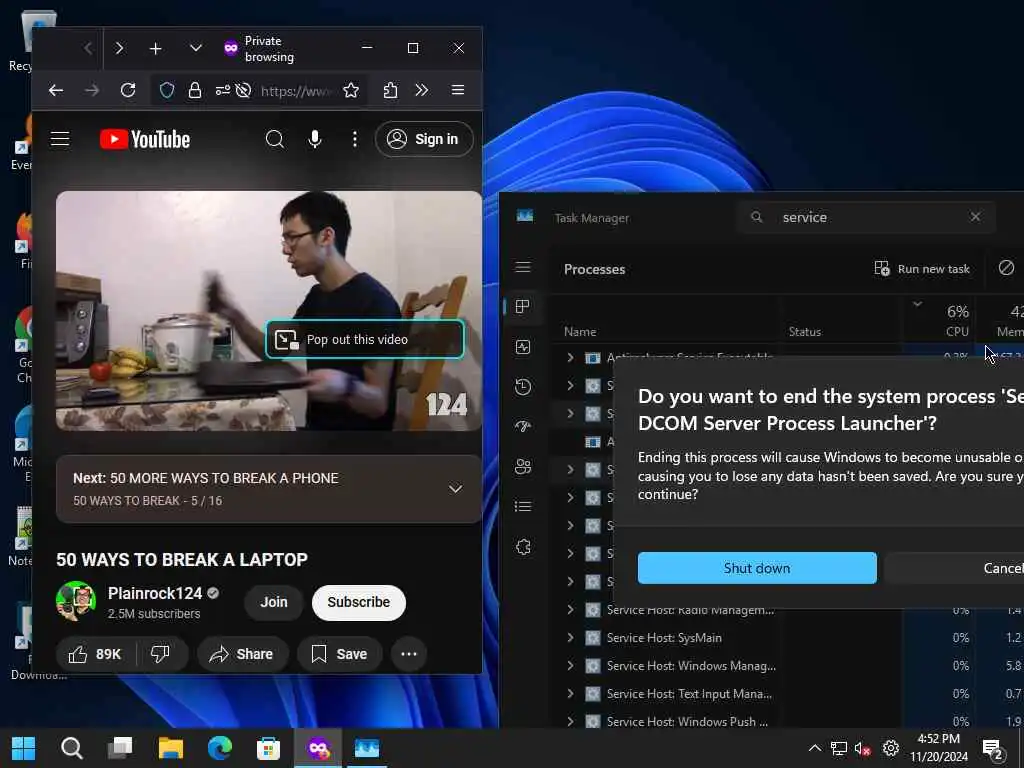The image size is (1024, 768).
Task: Start voice search with microphone icon
Action: point(315,139)
